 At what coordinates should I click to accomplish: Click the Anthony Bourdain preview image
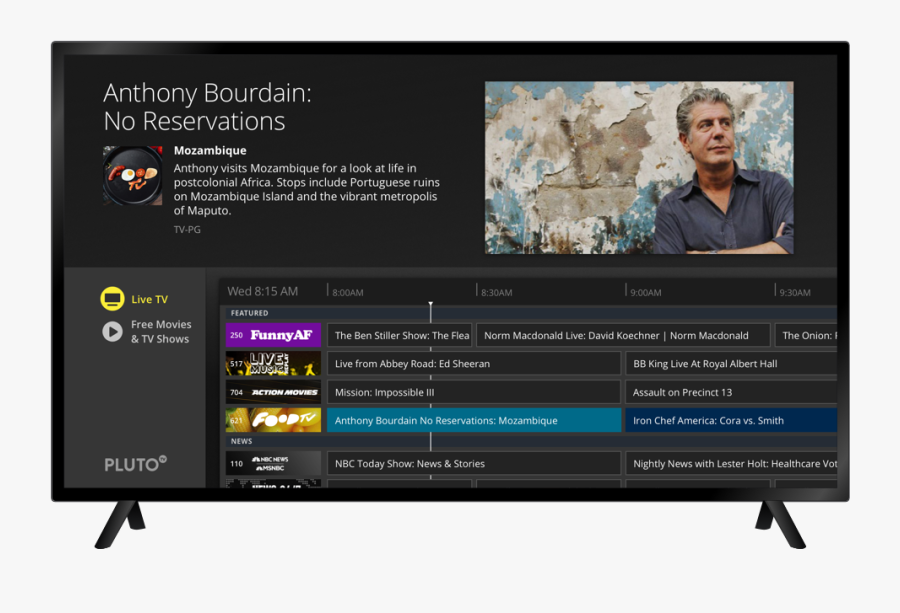639,168
